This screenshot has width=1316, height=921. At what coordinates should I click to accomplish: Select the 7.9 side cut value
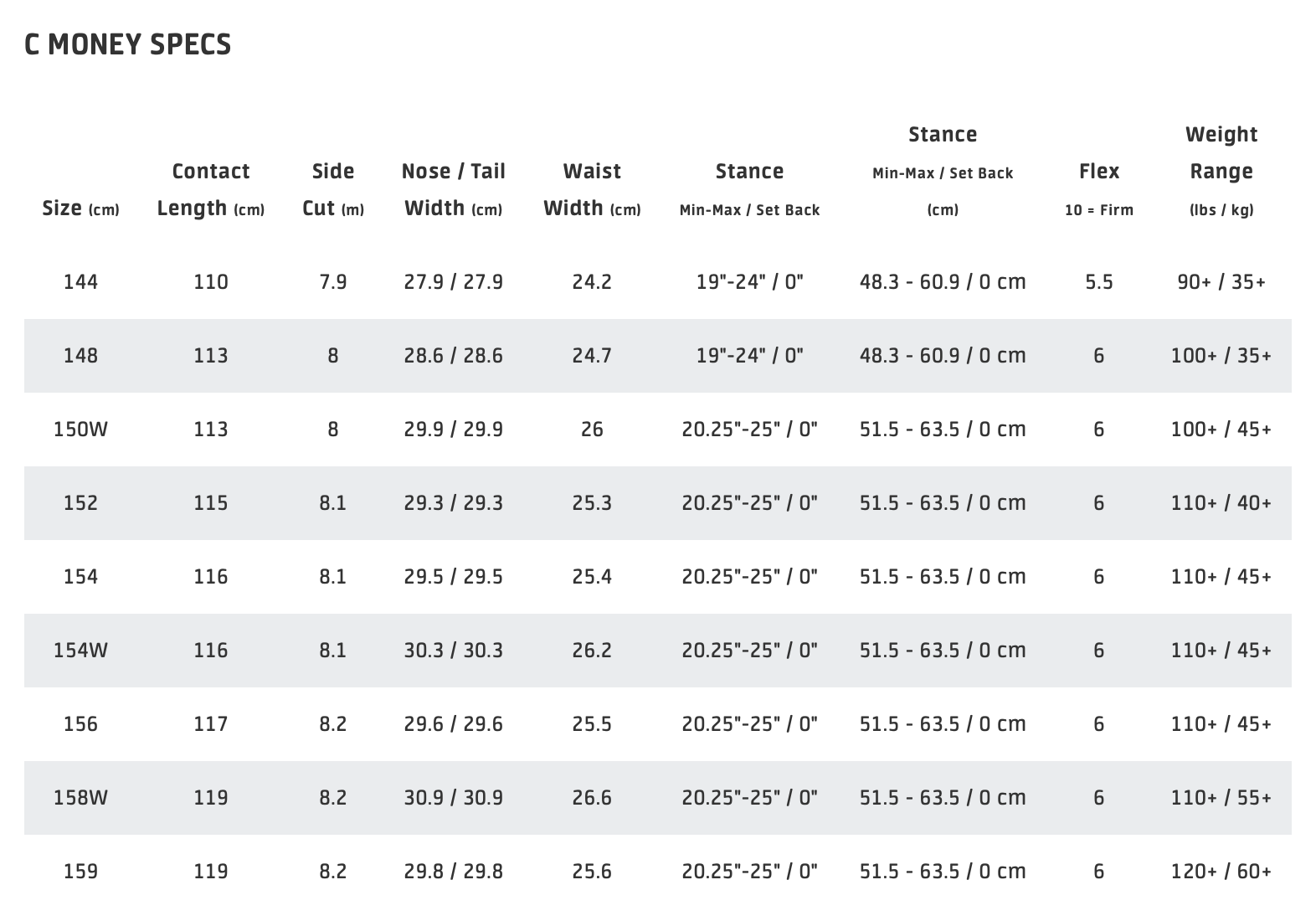pos(332,282)
